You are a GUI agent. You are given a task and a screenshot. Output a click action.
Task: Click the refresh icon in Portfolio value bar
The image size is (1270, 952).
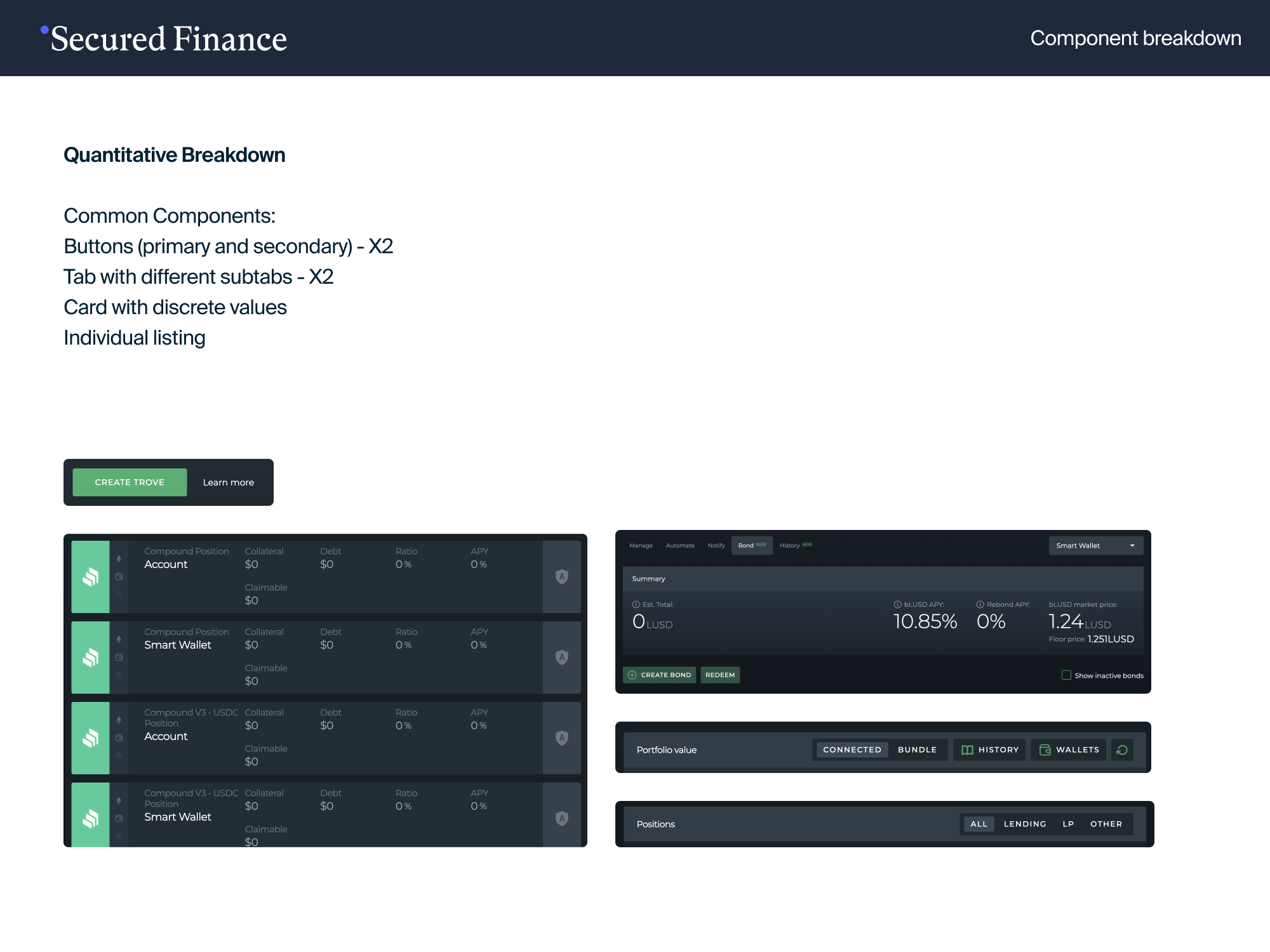pyautogui.click(x=1122, y=750)
